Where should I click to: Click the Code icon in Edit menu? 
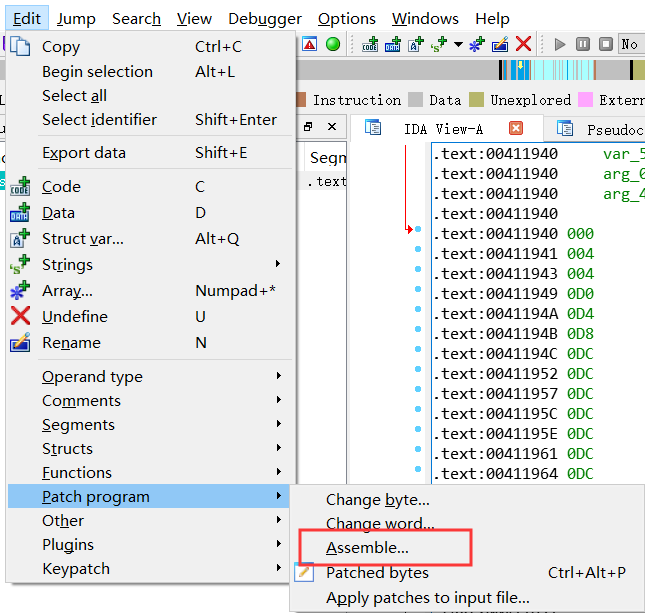coord(20,186)
